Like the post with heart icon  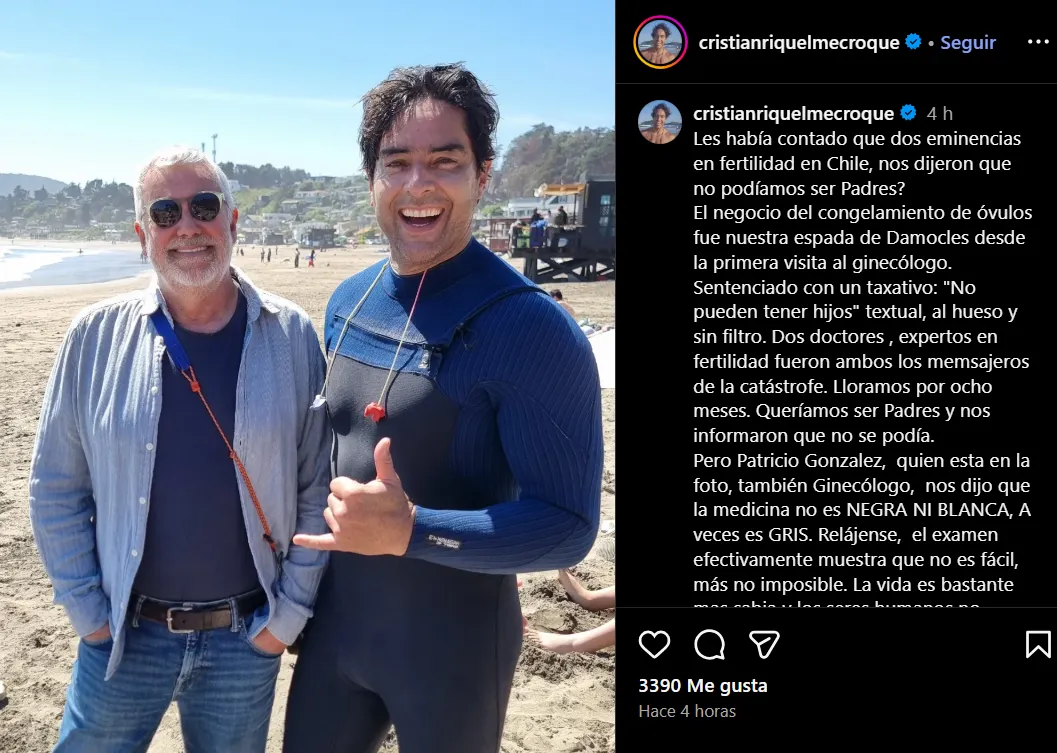[654, 644]
